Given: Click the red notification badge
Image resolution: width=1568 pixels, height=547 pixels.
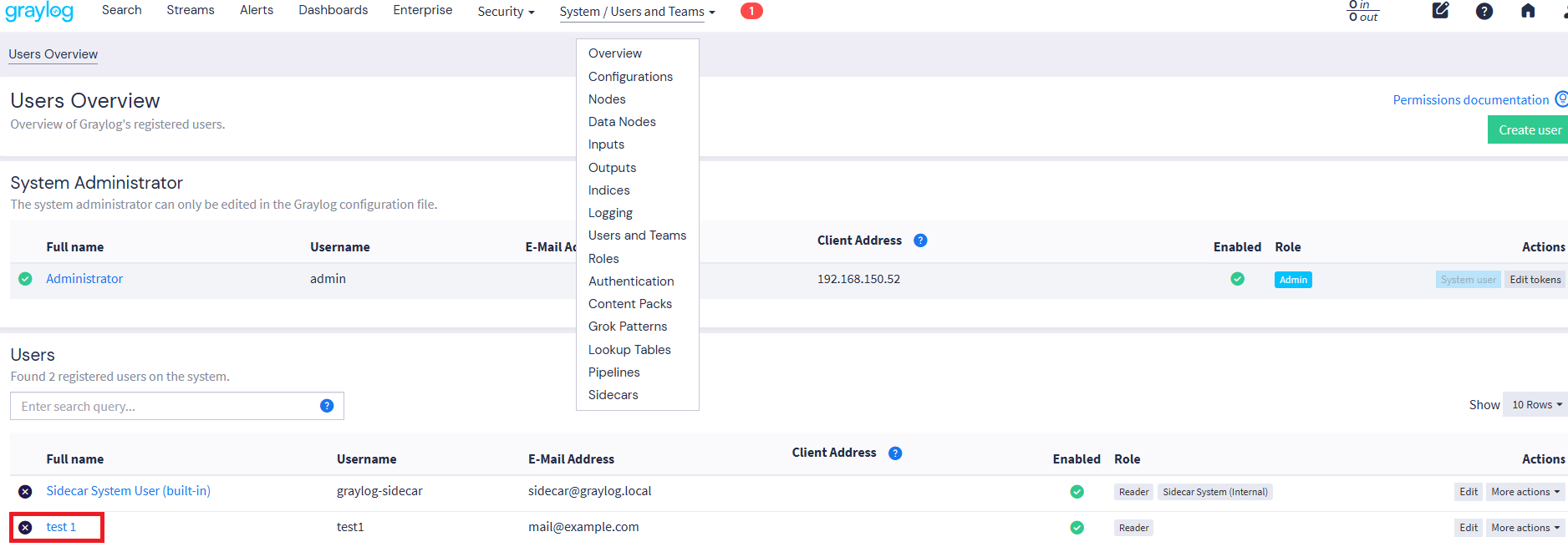Looking at the screenshot, I should [751, 11].
